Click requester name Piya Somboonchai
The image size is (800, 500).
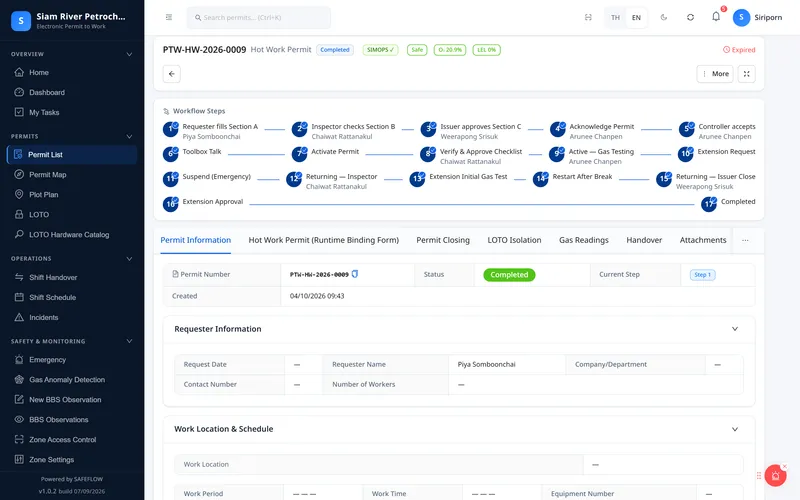486,364
